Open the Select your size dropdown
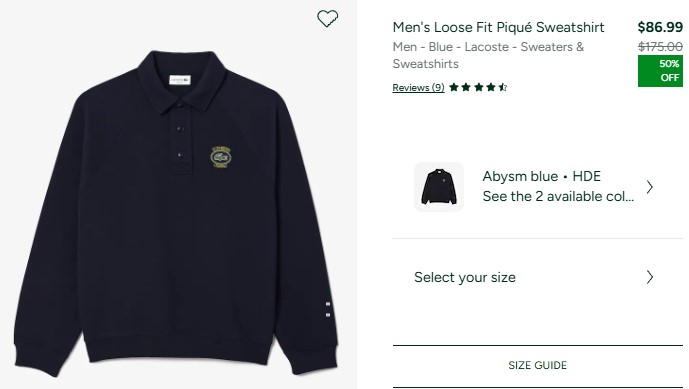 (537, 277)
